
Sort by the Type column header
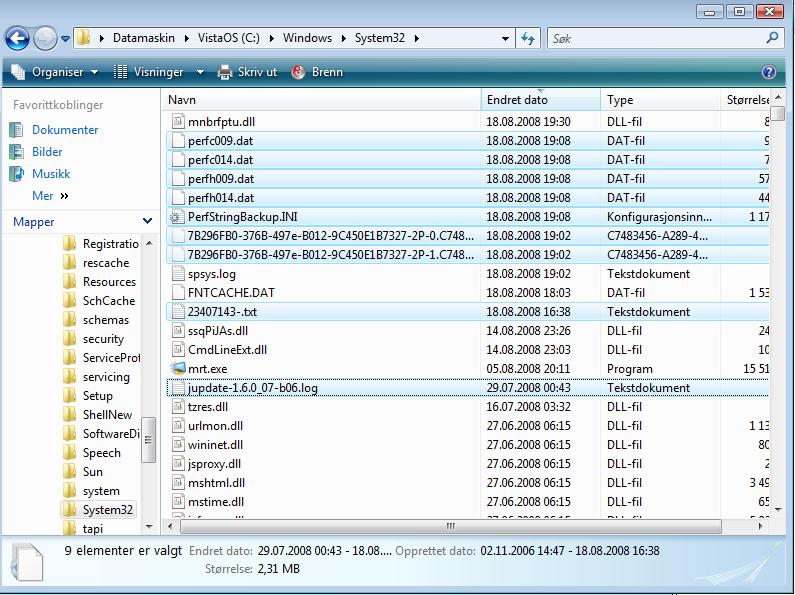[661, 100]
